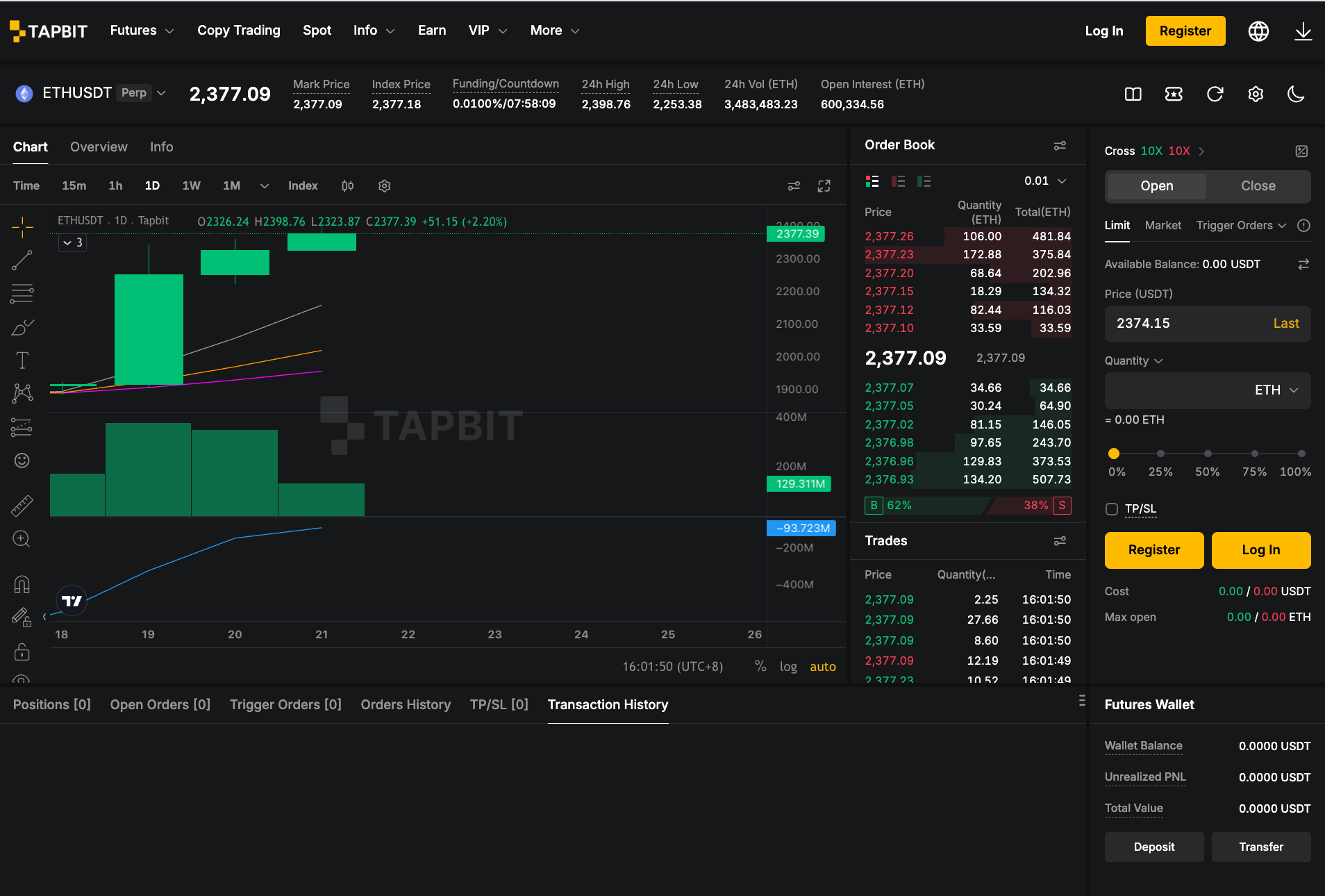Expand more chart timeframes chevron
This screenshot has width=1325, height=896.
(264, 185)
